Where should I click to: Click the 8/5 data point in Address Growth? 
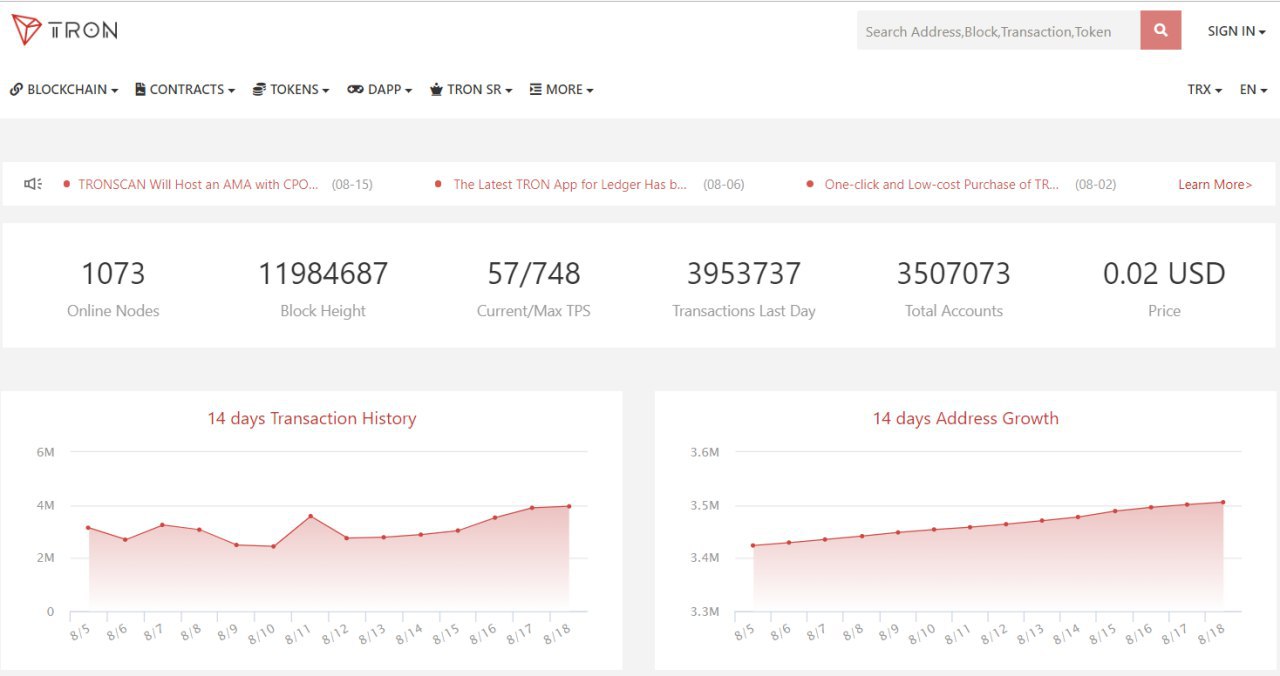point(752,545)
